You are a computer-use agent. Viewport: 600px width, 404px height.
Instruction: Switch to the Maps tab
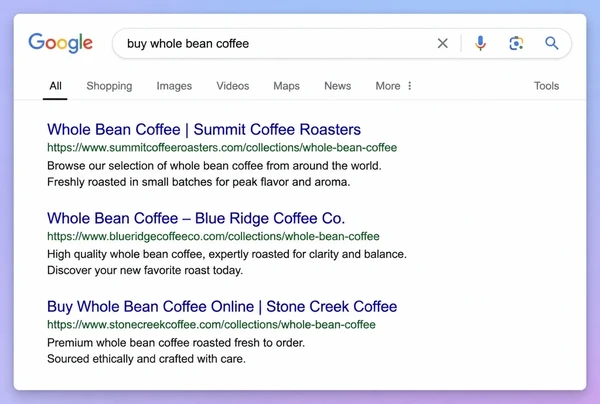(x=286, y=86)
